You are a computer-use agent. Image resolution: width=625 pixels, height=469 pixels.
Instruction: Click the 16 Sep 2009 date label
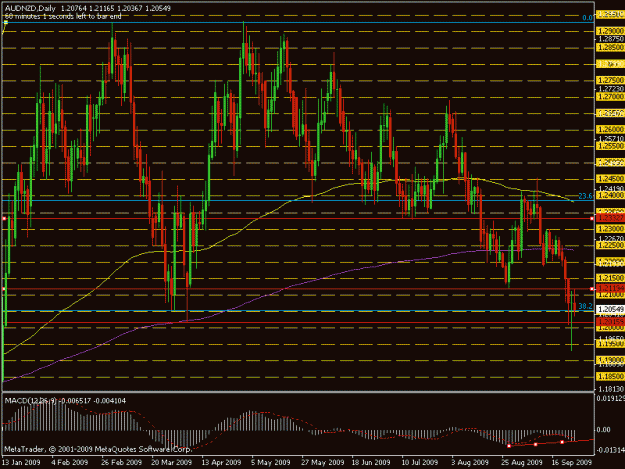point(572,462)
